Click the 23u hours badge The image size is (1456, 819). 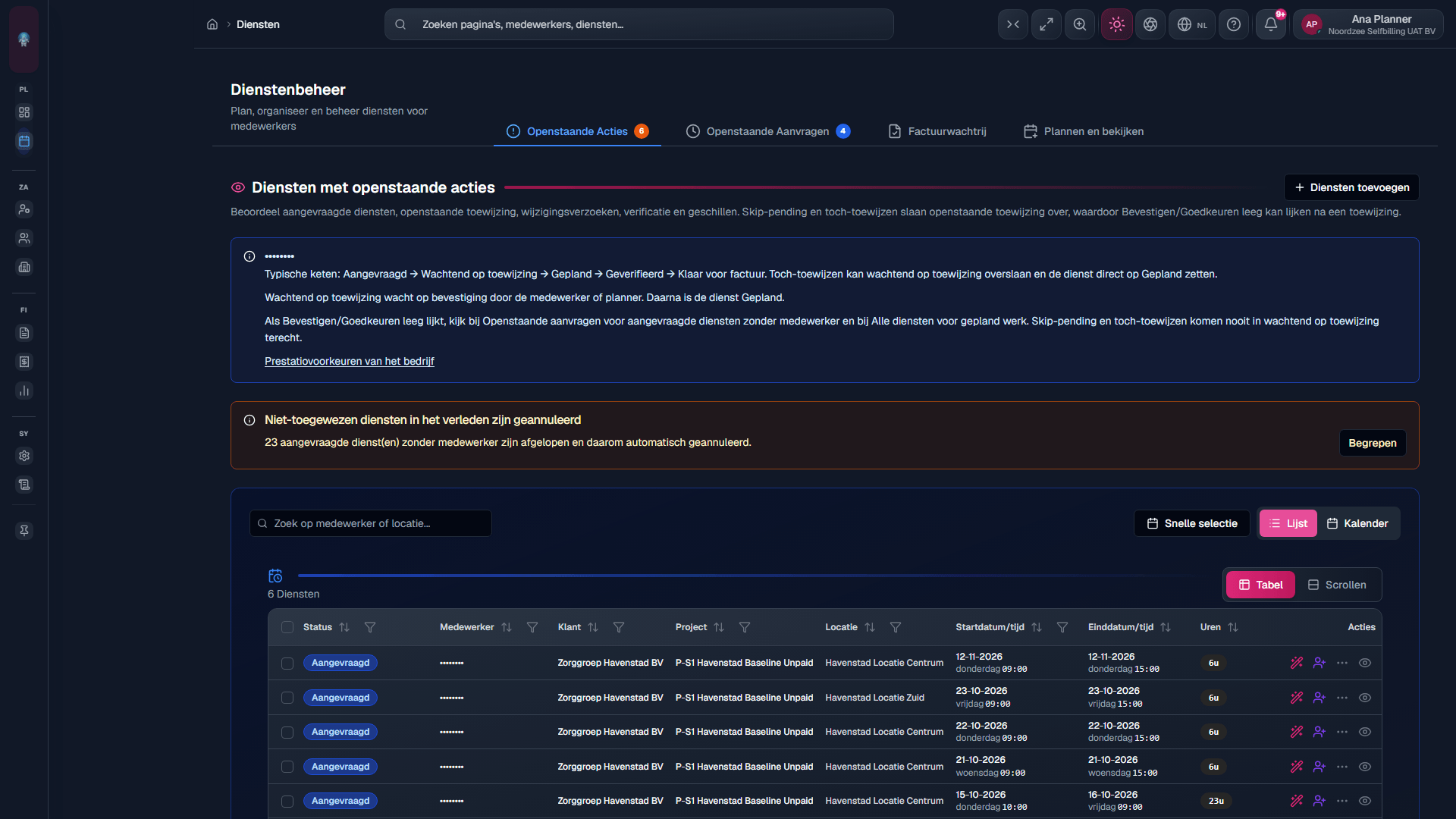pyautogui.click(x=1216, y=801)
